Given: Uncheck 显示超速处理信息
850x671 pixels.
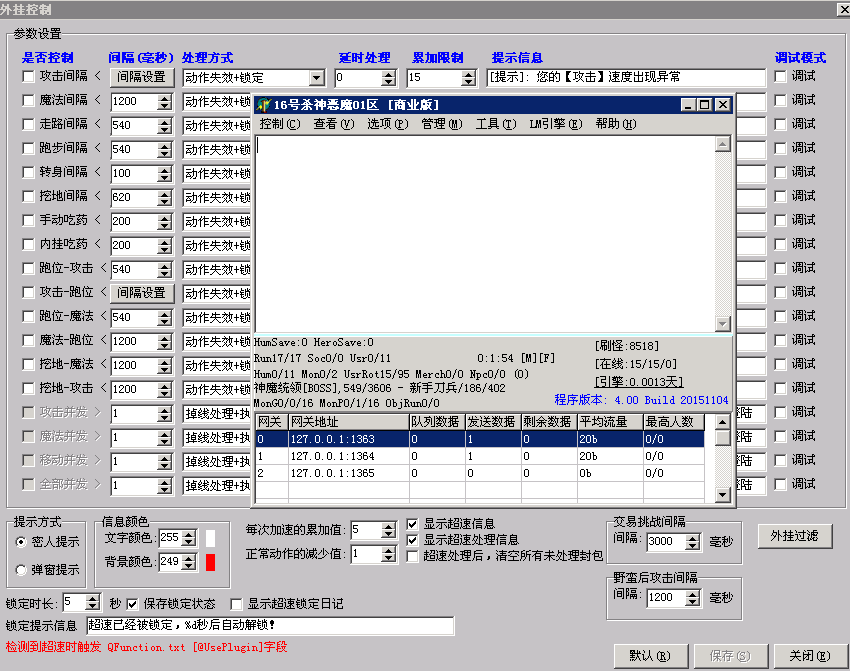Looking at the screenshot, I should click(x=412, y=540).
